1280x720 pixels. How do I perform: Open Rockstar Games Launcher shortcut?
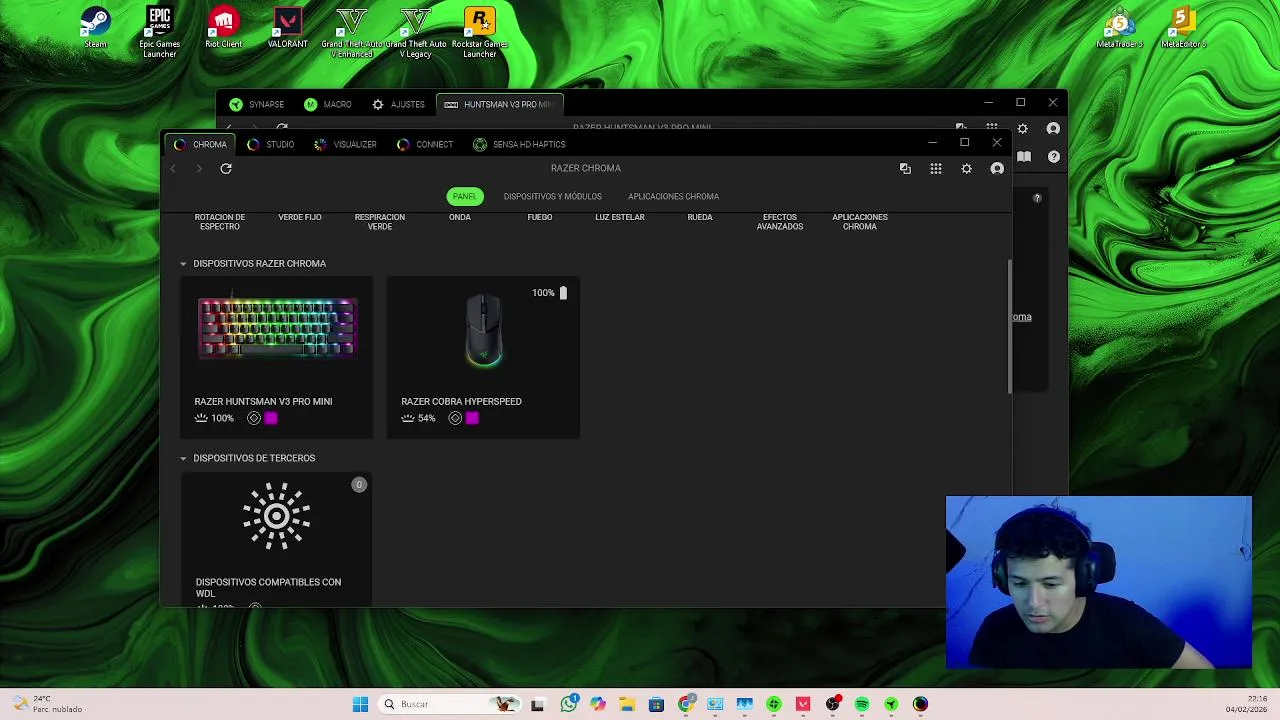pos(479,31)
